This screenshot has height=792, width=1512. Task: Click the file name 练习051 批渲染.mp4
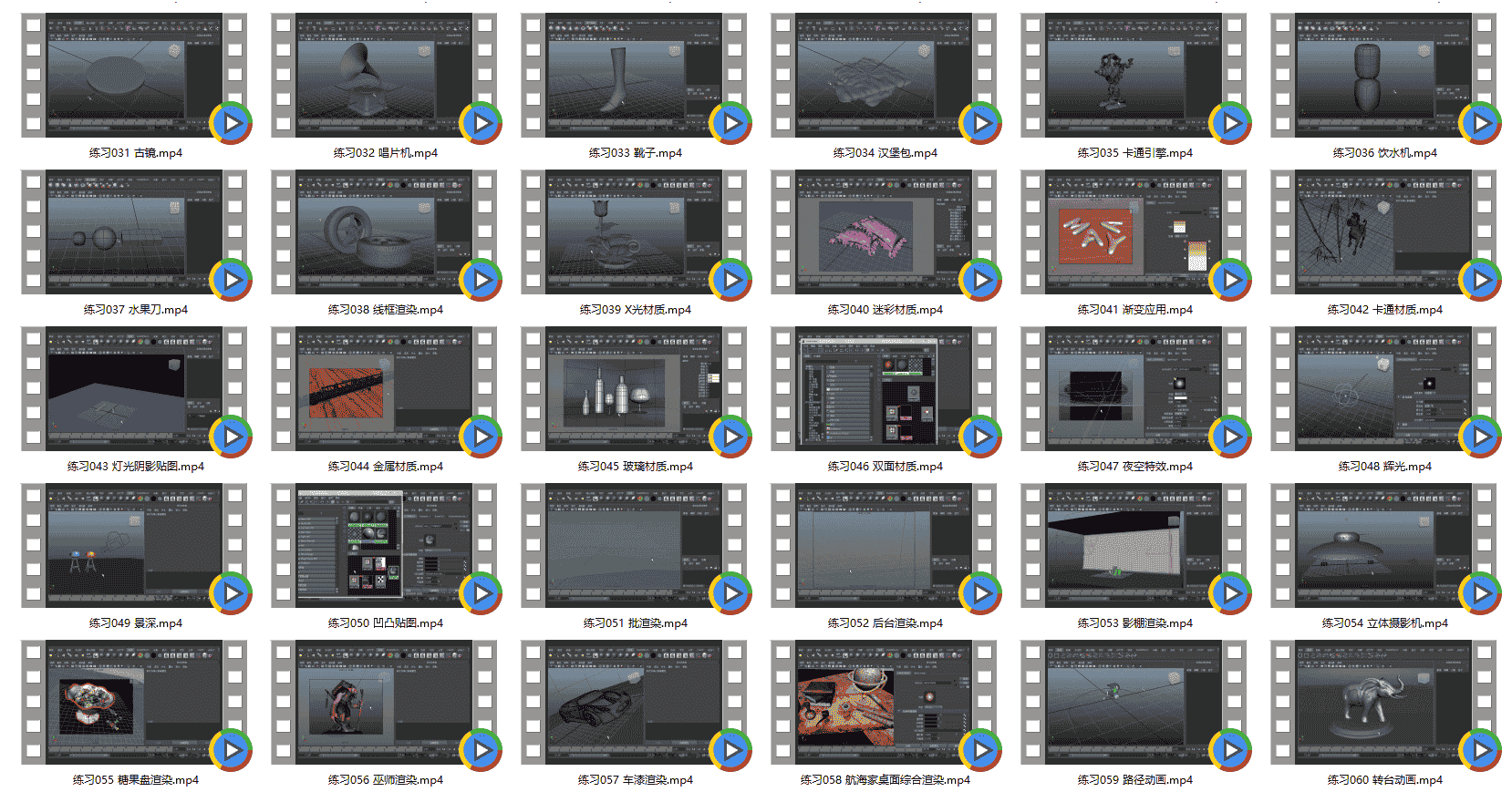click(x=636, y=623)
